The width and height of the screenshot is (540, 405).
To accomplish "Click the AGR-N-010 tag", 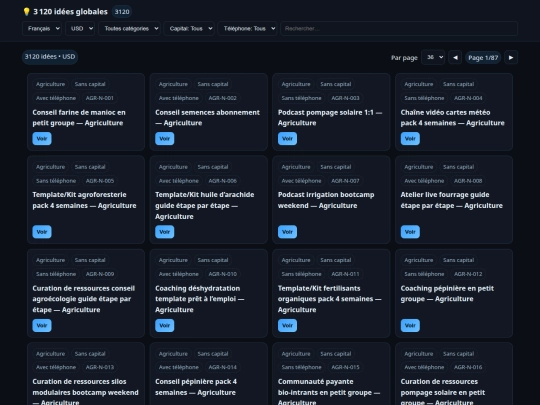I will (x=222, y=274).
